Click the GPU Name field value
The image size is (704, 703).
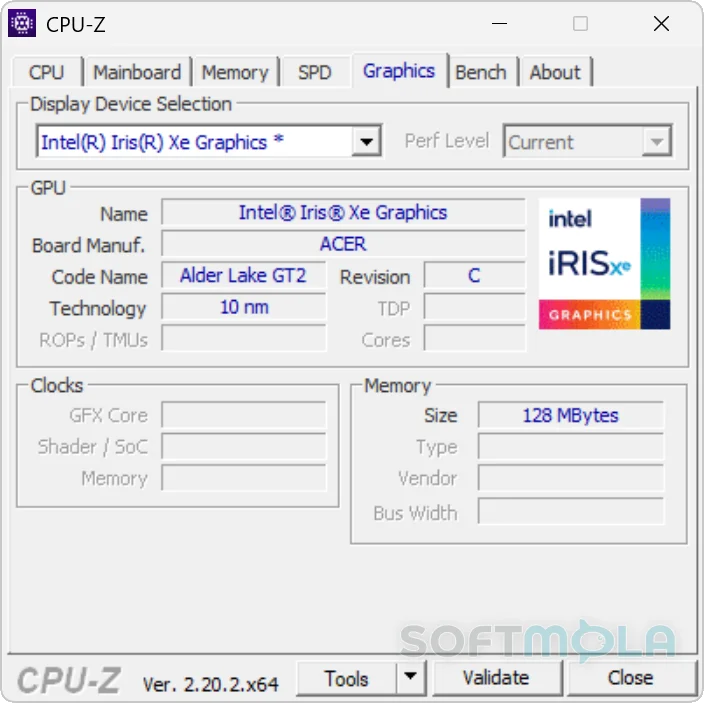point(343,212)
